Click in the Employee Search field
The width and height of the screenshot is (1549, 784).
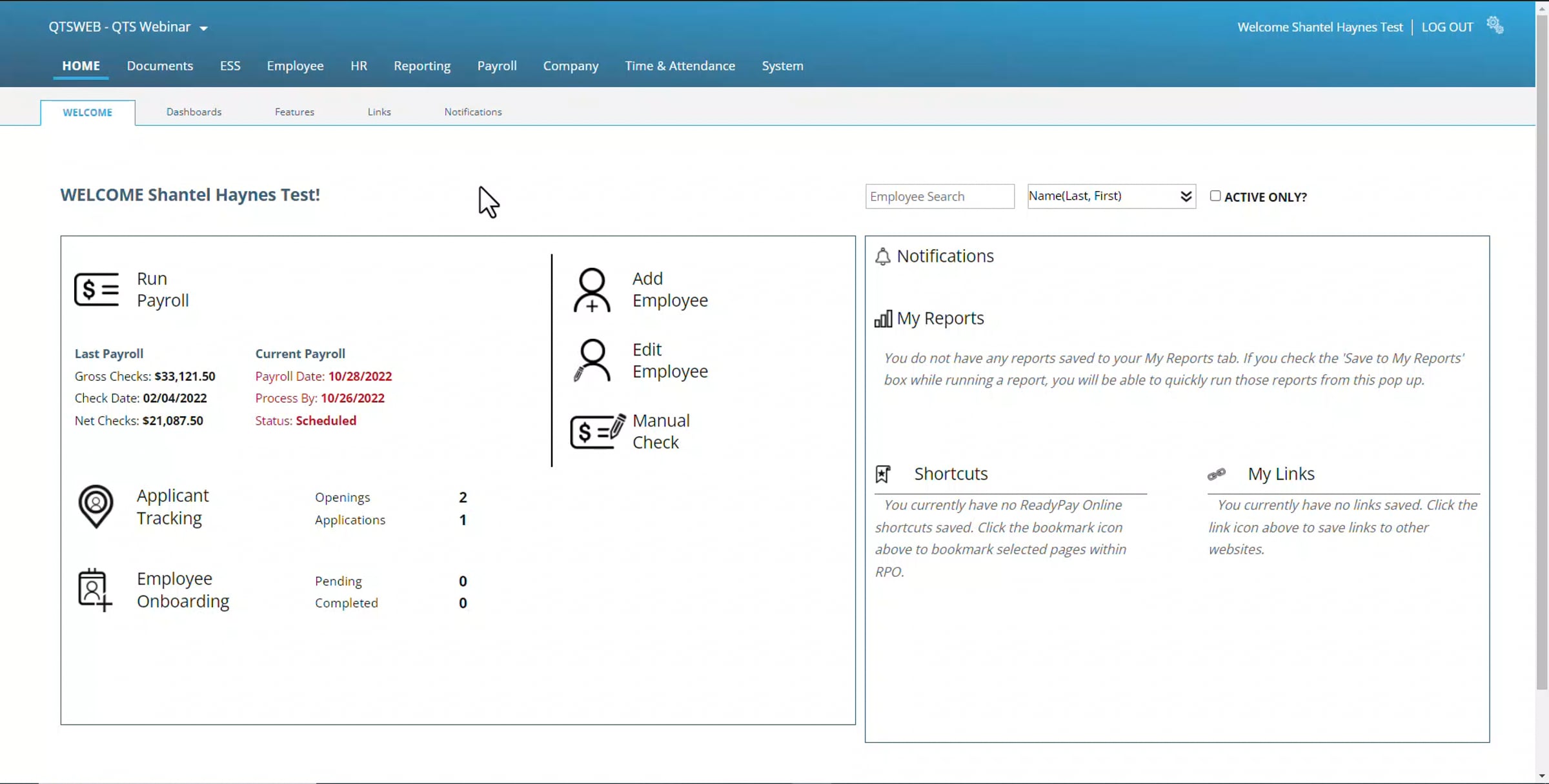939,196
